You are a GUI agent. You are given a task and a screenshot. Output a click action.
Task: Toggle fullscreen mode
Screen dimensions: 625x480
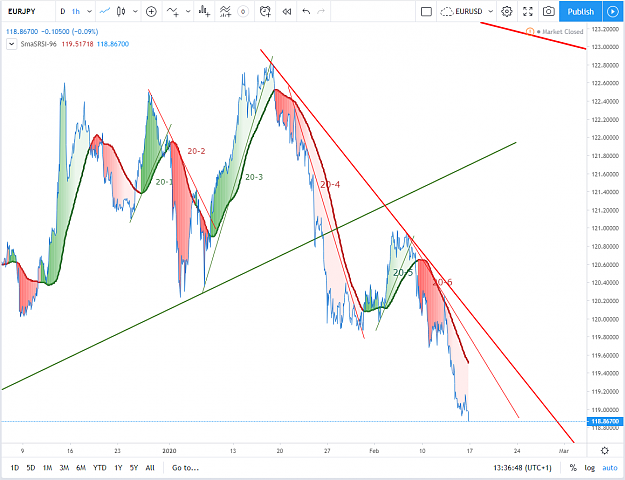pyautogui.click(x=528, y=12)
